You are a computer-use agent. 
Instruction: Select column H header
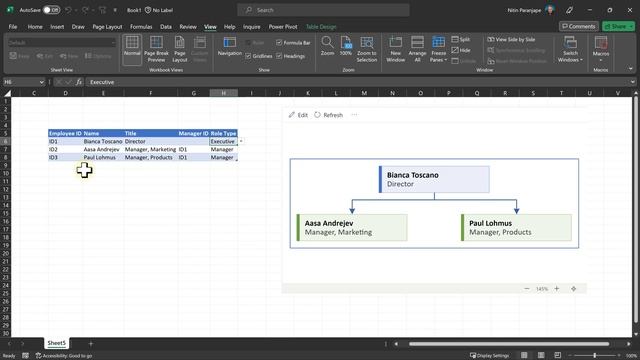223,93
